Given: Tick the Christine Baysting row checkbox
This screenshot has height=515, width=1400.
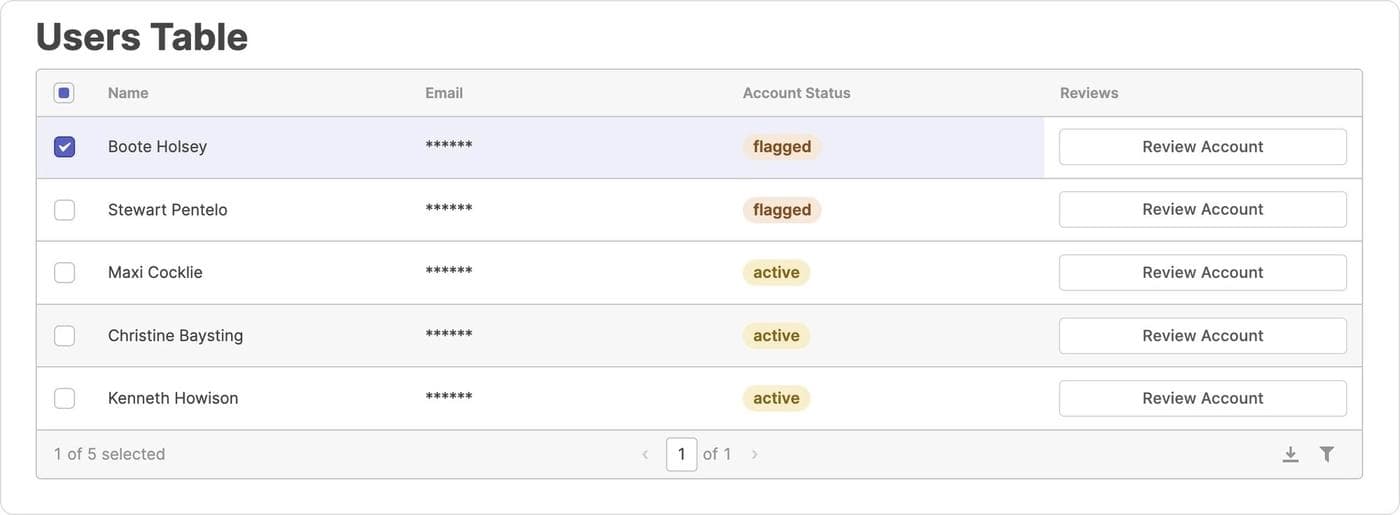Looking at the screenshot, I should pos(64,335).
